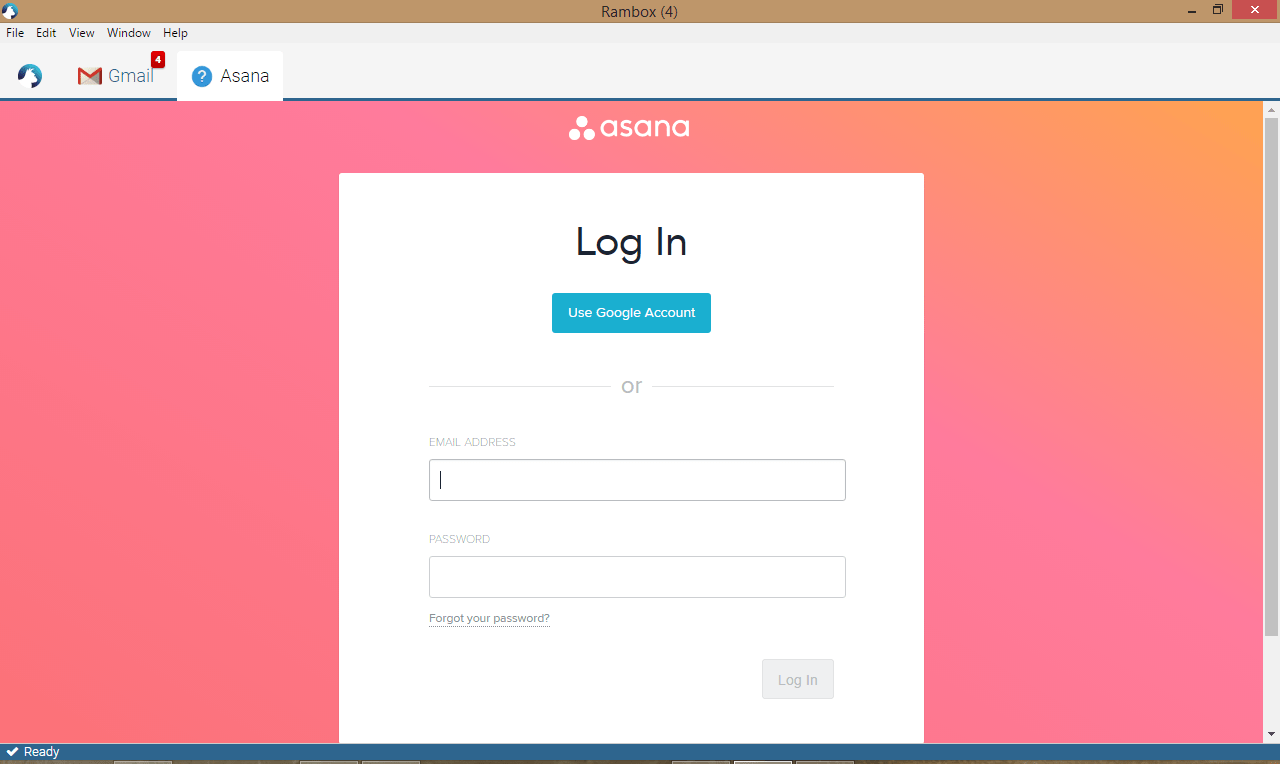Click the Password input field

(x=637, y=577)
